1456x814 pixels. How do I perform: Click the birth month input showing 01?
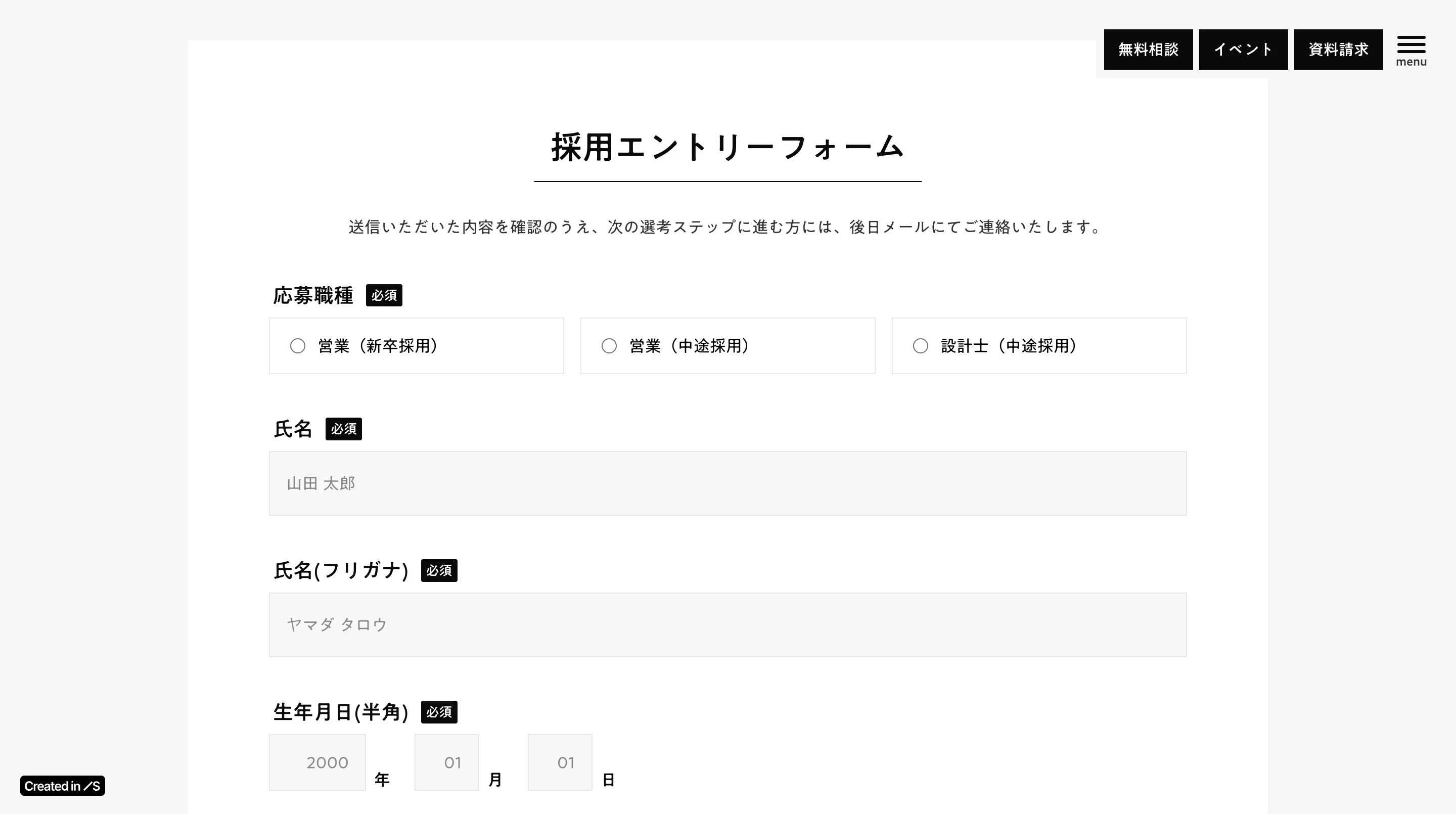coord(446,762)
